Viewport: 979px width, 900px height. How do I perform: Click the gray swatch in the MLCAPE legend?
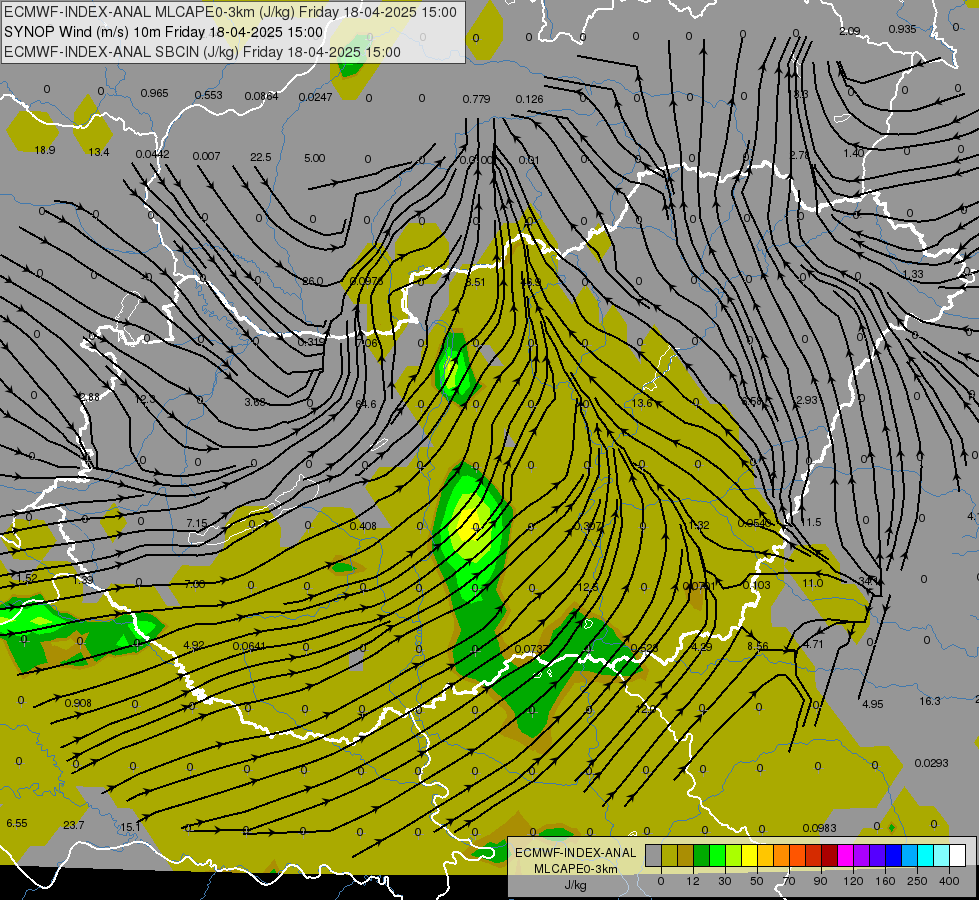point(654,855)
